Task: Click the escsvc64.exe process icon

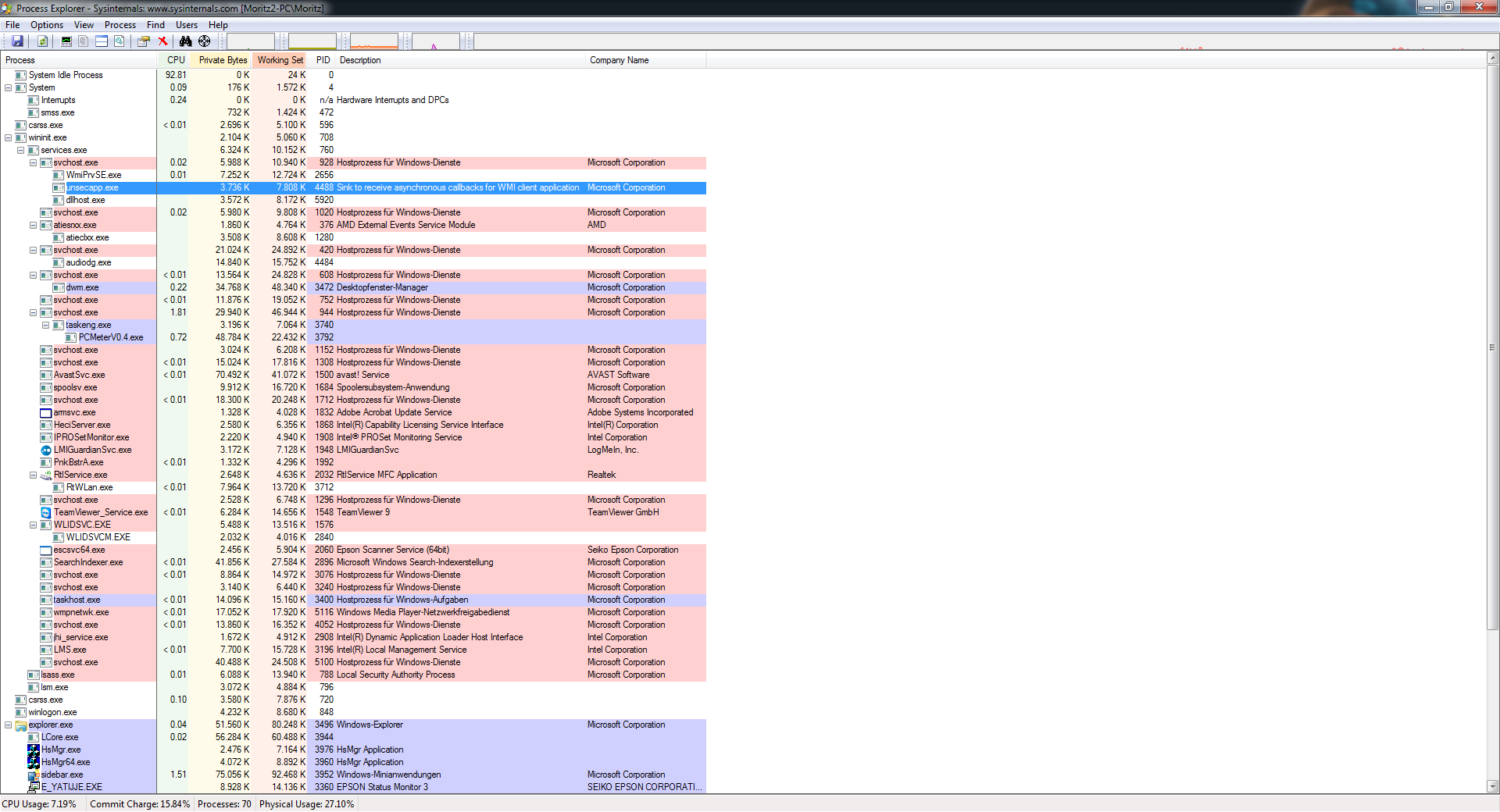Action: pyautogui.click(x=46, y=550)
